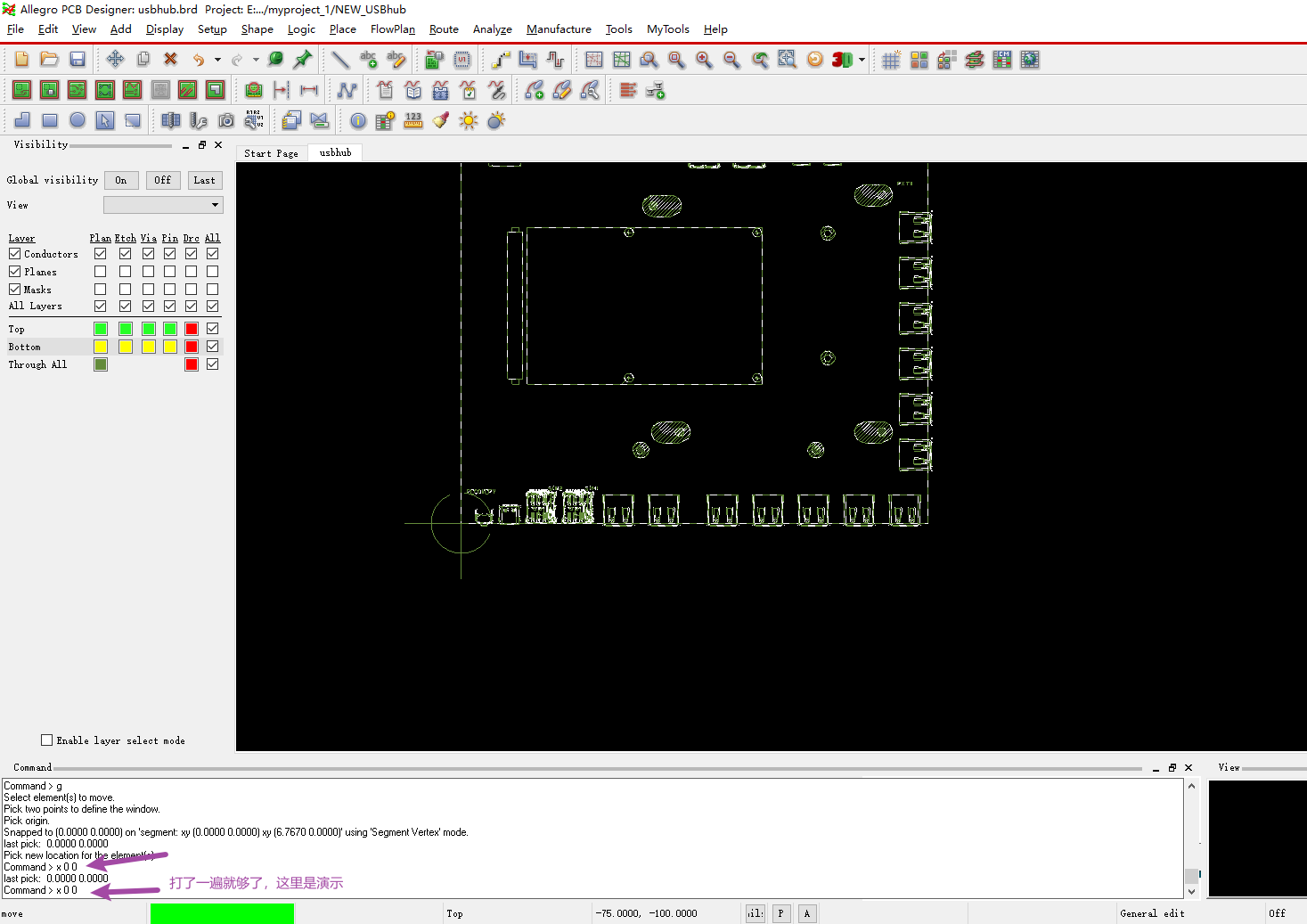1307x924 pixels.
Task: Click the General edit status text
Action: [1152, 913]
